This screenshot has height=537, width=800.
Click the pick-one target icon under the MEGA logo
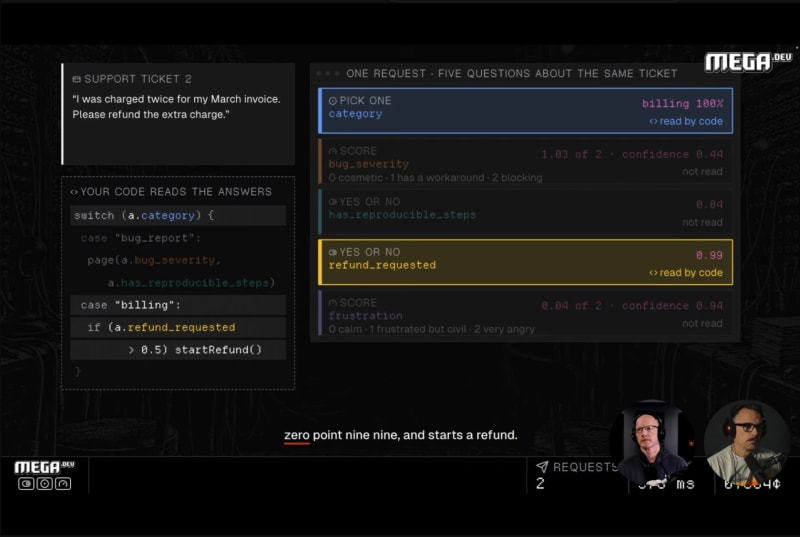point(44,483)
